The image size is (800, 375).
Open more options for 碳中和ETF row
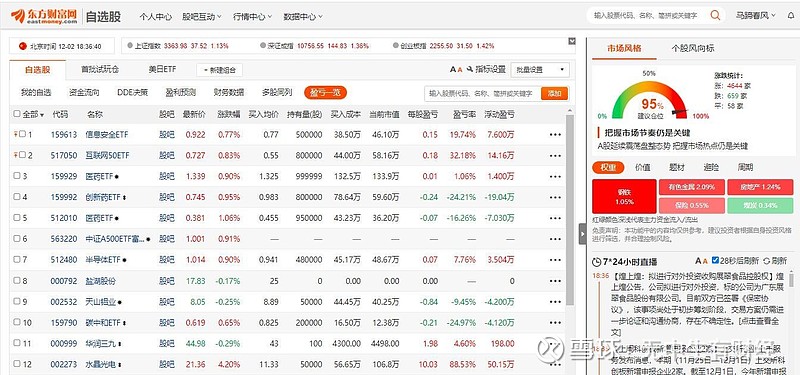pyautogui.click(x=555, y=323)
